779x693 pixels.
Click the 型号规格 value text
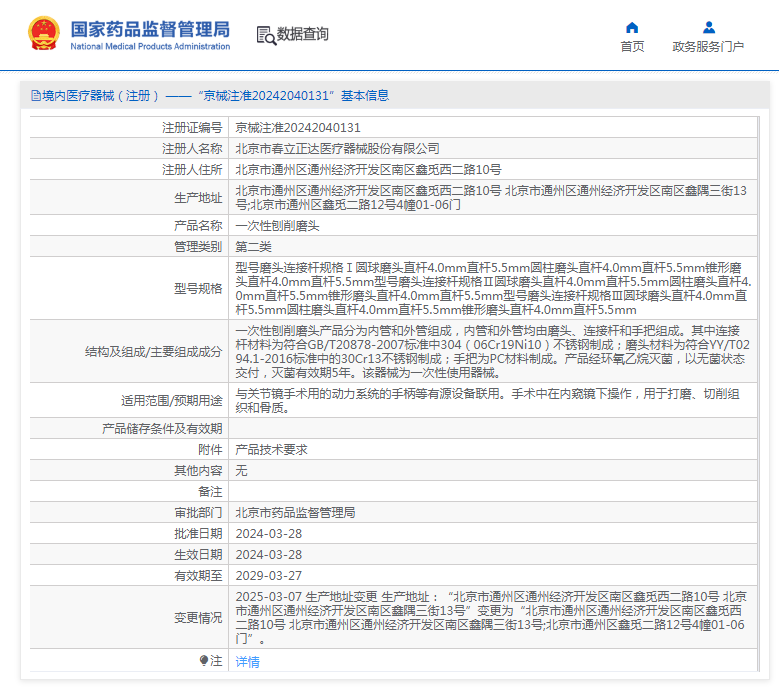(x=493, y=289)
